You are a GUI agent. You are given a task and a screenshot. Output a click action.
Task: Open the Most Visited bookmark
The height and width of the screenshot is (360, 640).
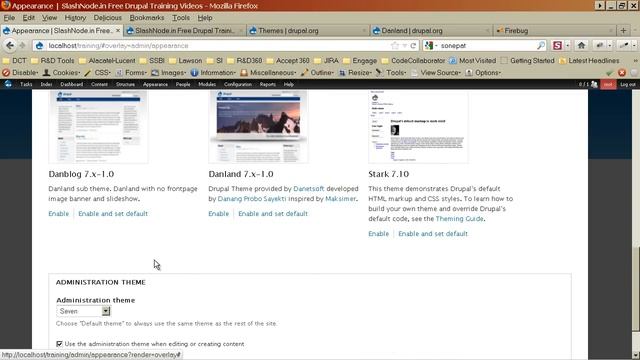(473, 60)
